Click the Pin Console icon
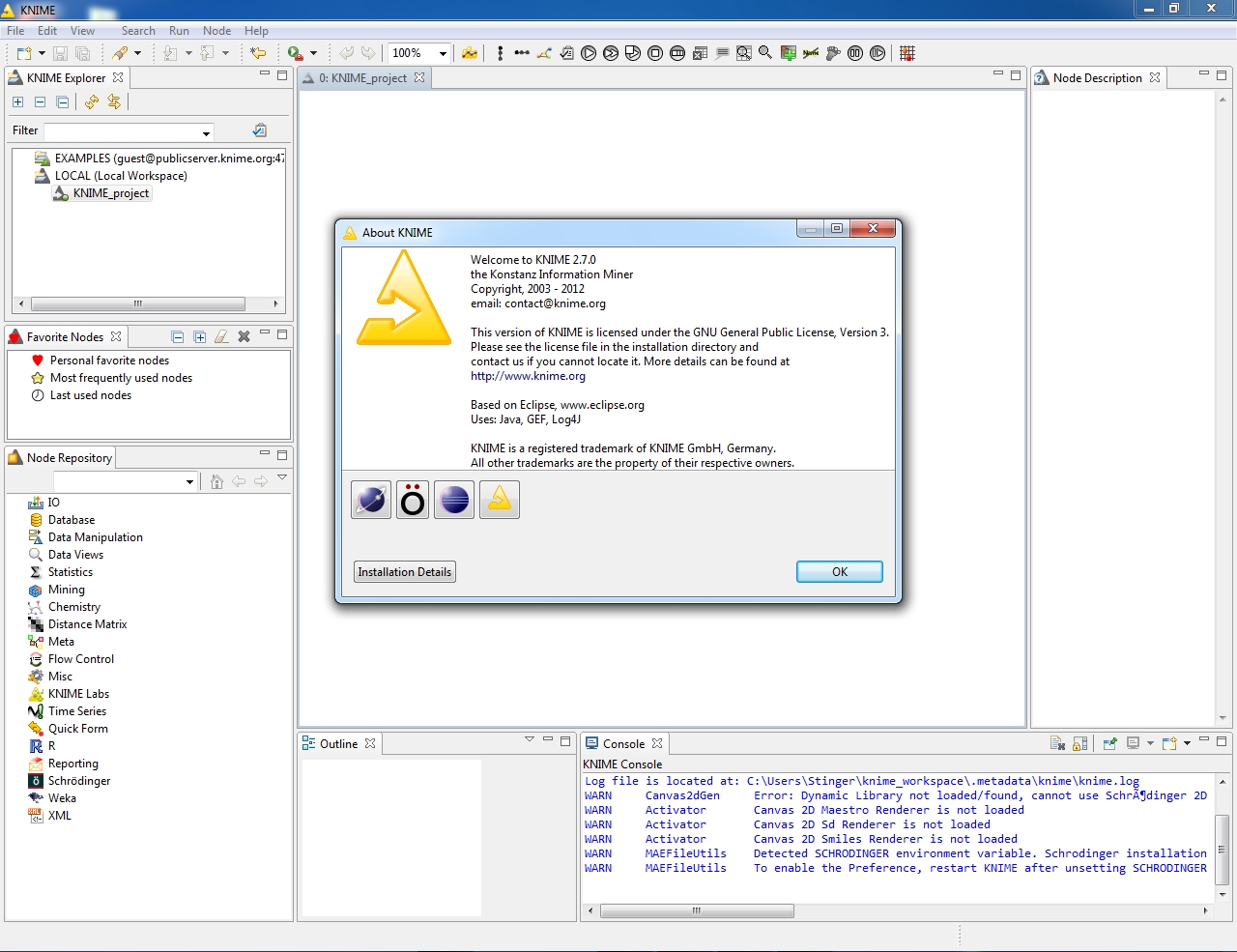Image resolution: width=1237 pixels, height=952 pixels. click(1109, 743)
